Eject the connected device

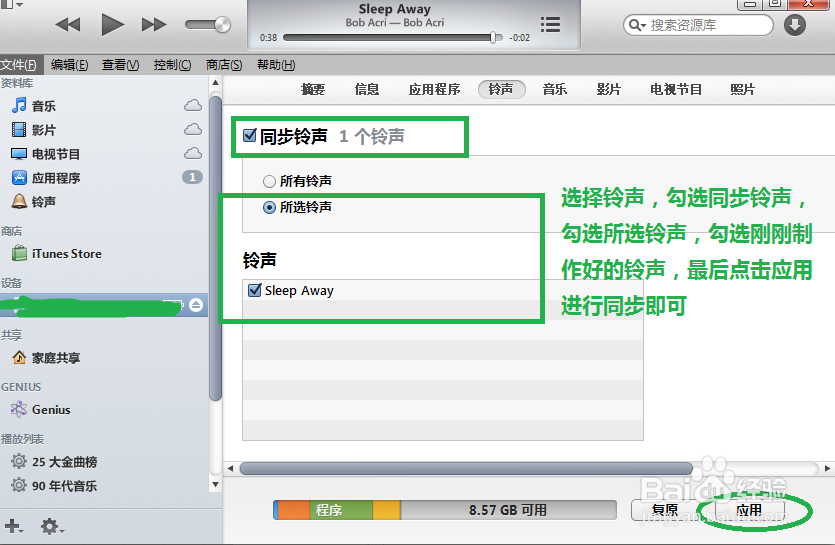[x=196, y=305]
